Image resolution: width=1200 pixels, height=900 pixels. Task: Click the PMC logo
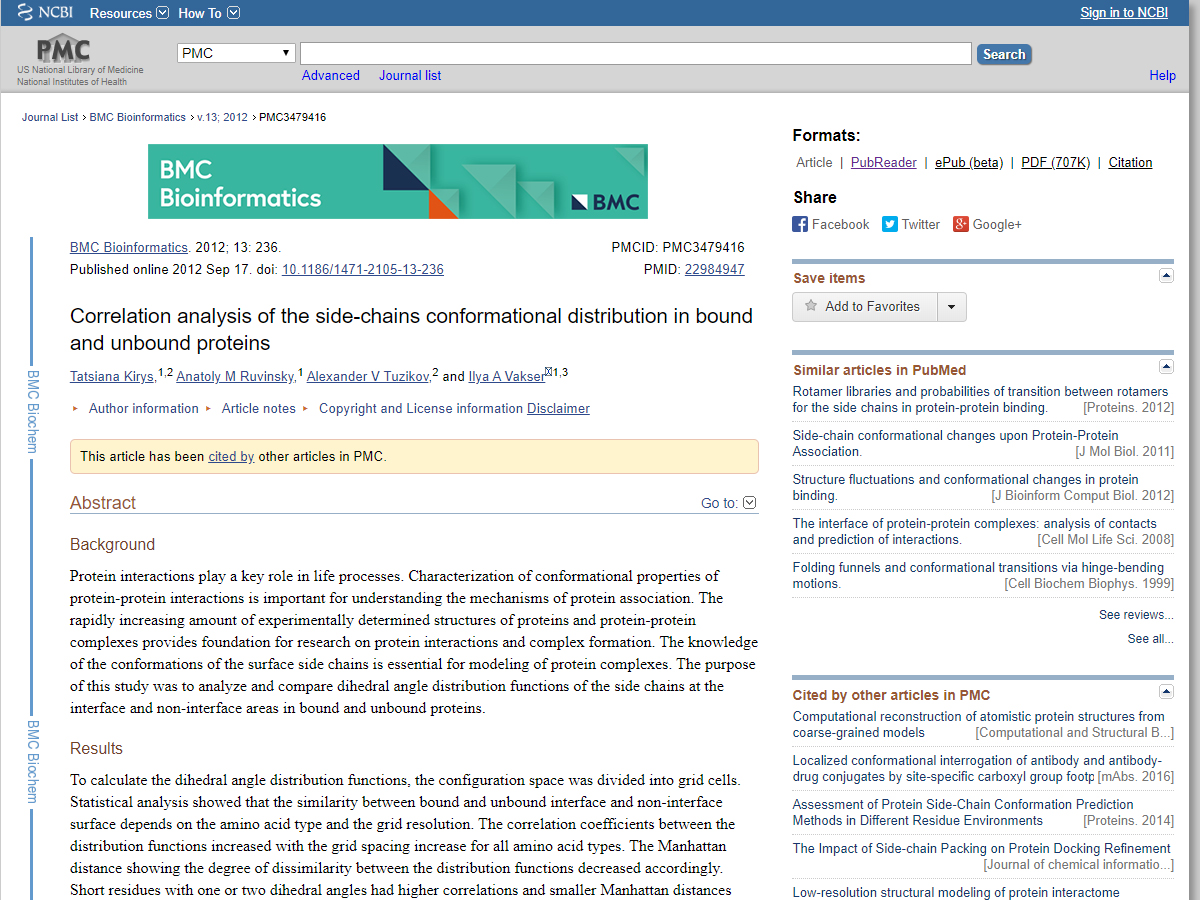click(x=64, y=50)
